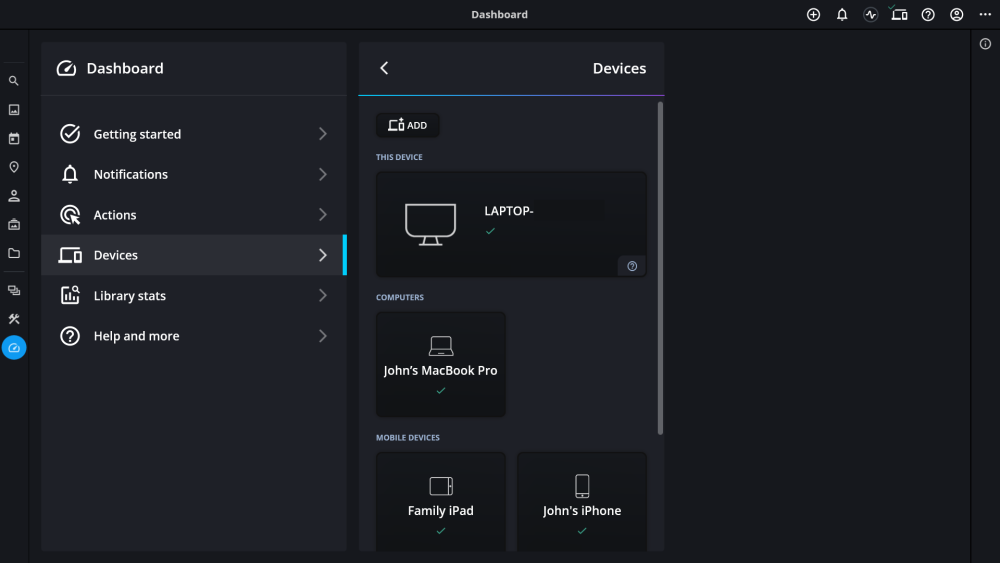Click the MOBILE DEVICES section label
Screen dimensions: 1000x563
tap(408, 437)
